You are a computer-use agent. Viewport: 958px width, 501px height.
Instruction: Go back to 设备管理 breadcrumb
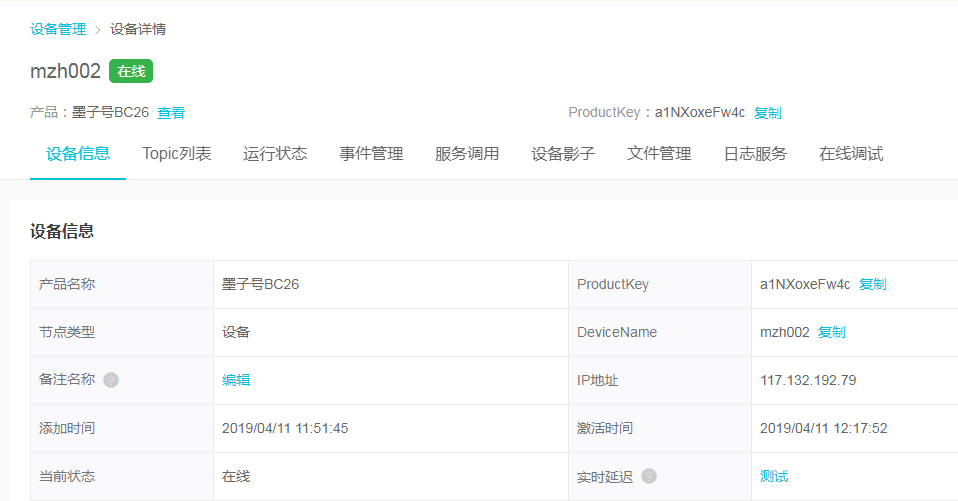point(58,29)
